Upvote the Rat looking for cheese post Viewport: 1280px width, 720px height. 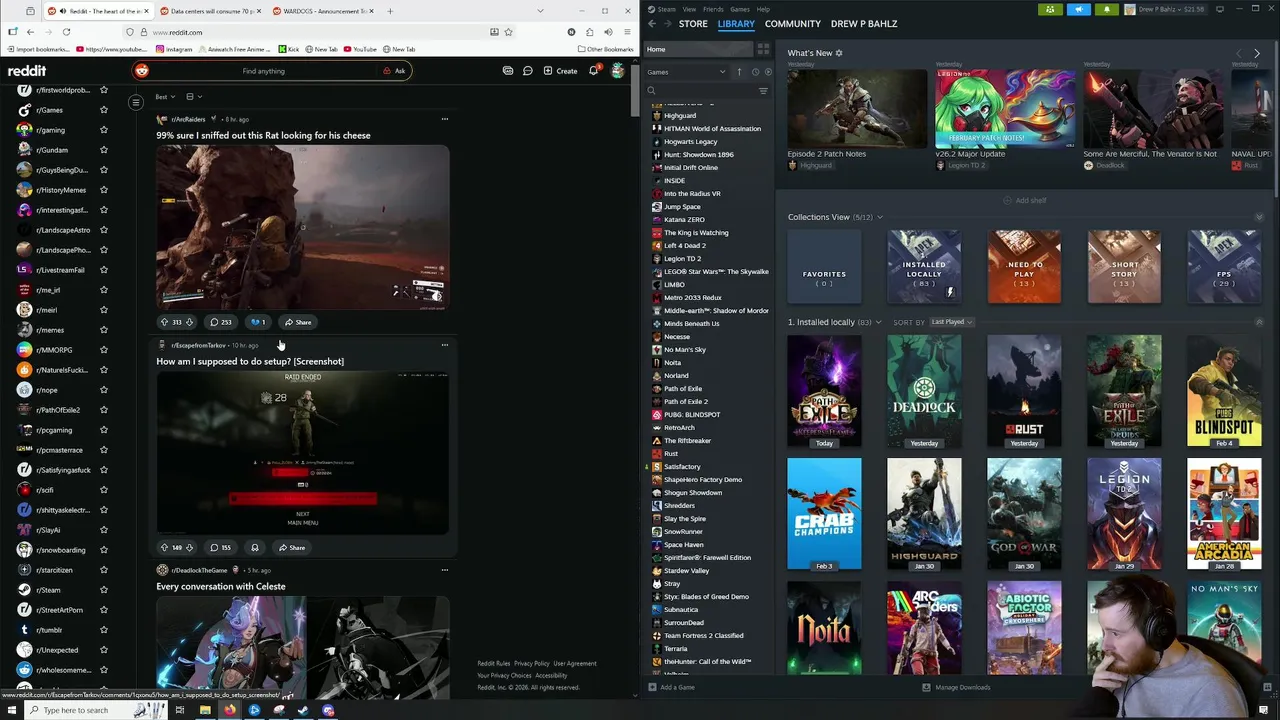pos(164,322)
